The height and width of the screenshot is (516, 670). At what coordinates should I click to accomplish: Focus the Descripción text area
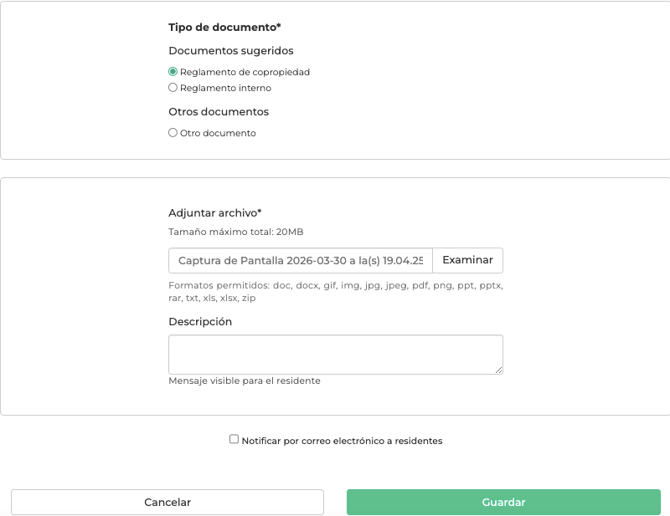tap(335, 355)
